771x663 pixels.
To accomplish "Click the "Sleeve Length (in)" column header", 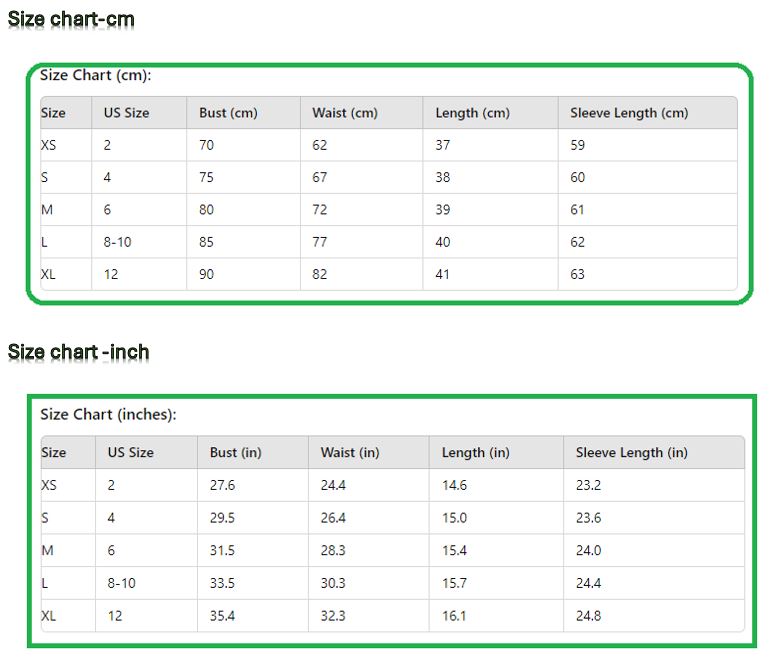I will pyautogui.click(x=631, y=452).
